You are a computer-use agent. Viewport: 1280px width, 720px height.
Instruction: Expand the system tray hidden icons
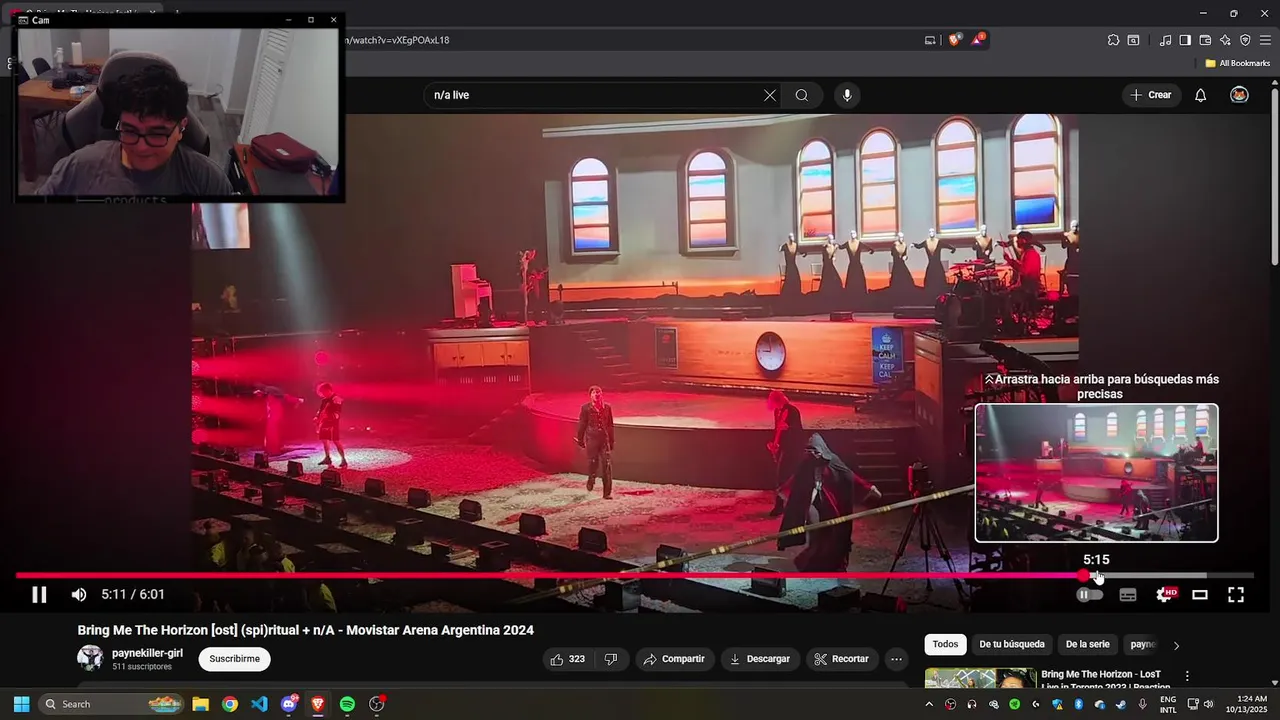pyautogui.click(x=929, y=704)
